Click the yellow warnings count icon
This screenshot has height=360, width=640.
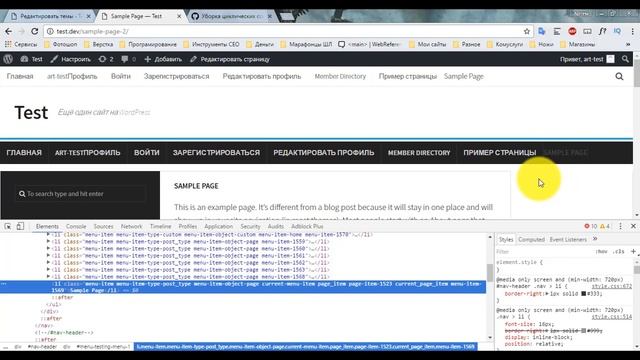point(602,226)
